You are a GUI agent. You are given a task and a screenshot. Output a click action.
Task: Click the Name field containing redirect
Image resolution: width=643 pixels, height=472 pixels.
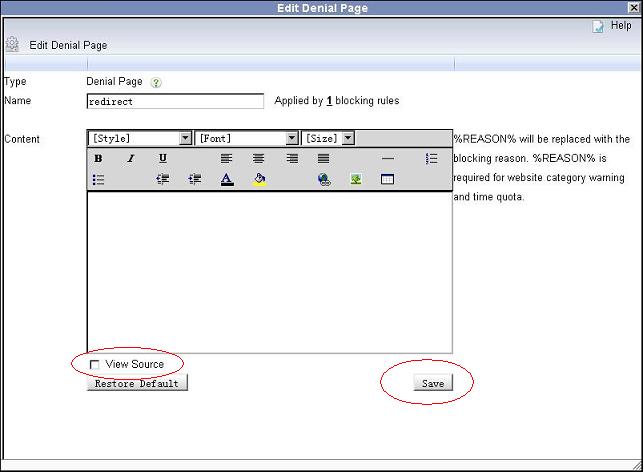pyautogui.click(x=175, y=101)
